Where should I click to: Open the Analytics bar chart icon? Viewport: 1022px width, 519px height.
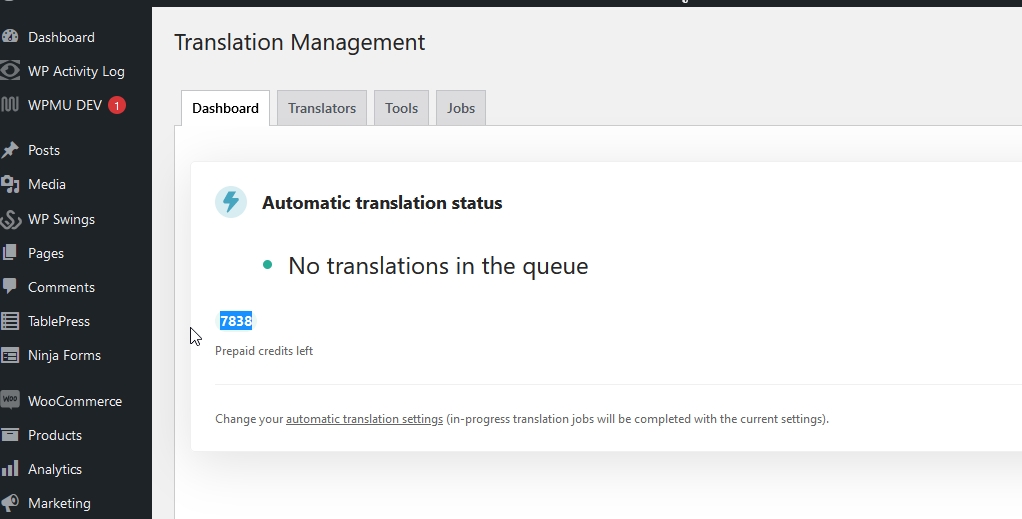coord(10,469)
